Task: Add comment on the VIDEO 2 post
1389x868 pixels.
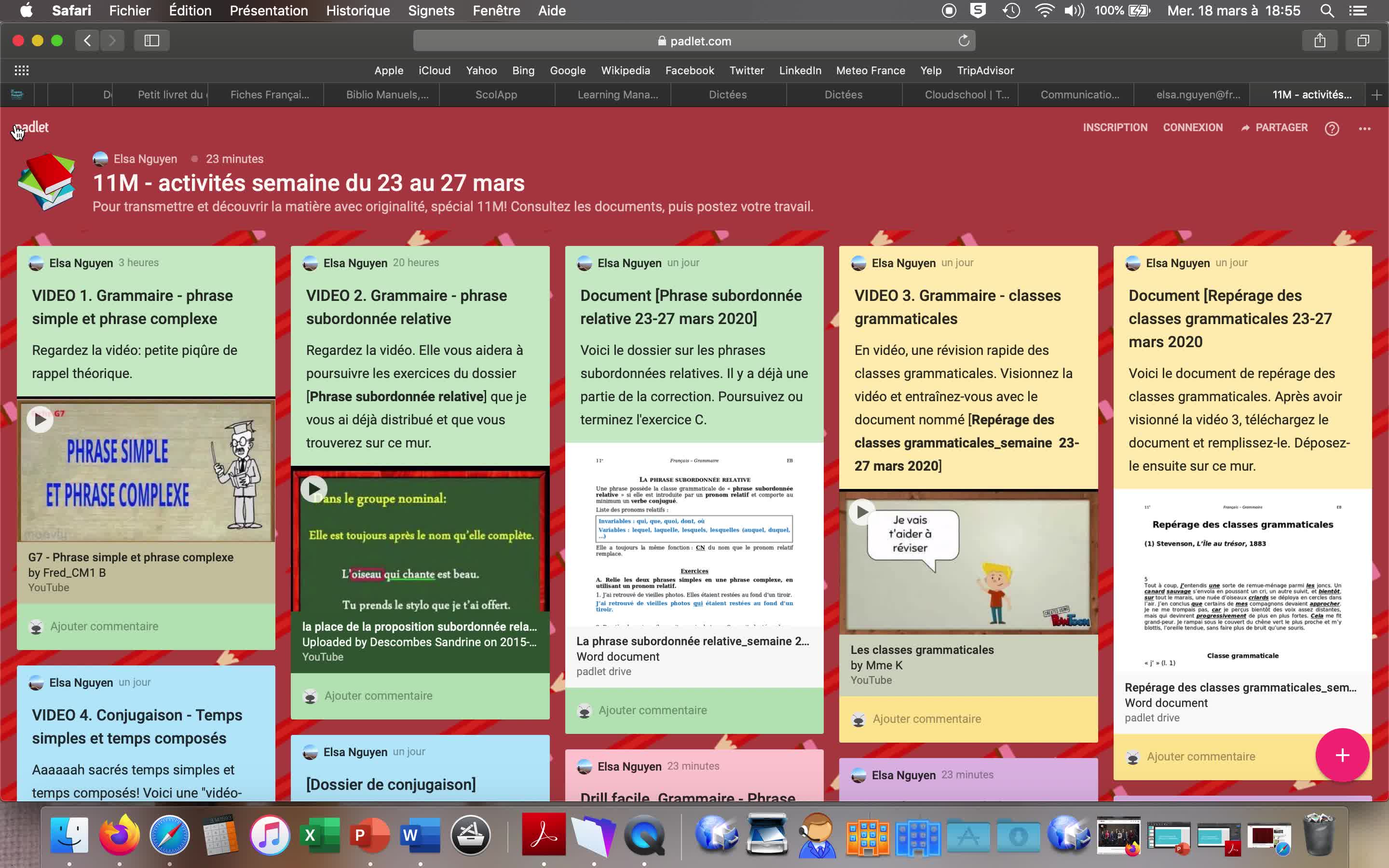Action: (378, 696)
